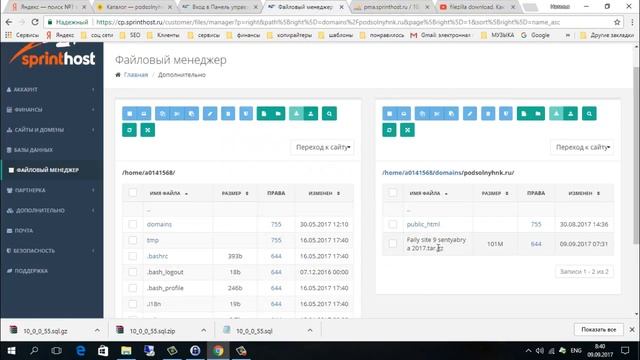
Task: Click 755 permissions link for tmp folder
Action: pyautogui.click(x=276, y=240)
